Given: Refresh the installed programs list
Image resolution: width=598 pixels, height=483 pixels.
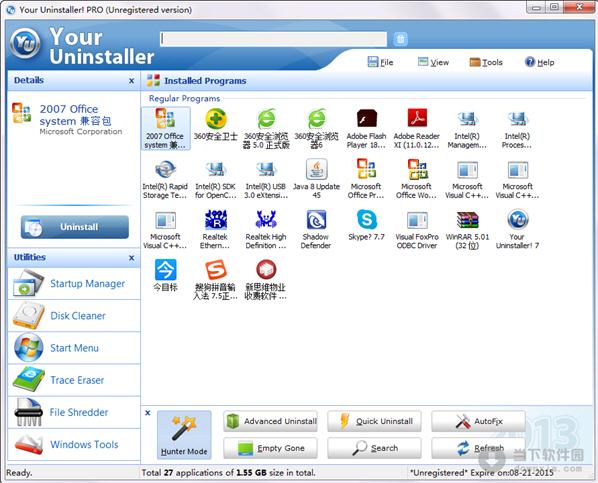Looking at the screenshot, I should (x=479, y=448).
